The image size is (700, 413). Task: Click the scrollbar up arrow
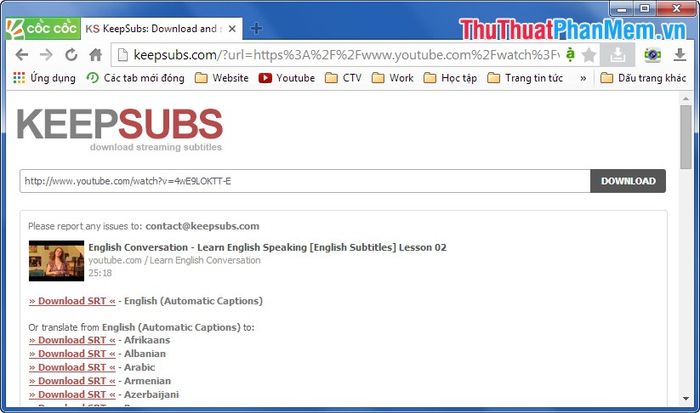point(686,98)
